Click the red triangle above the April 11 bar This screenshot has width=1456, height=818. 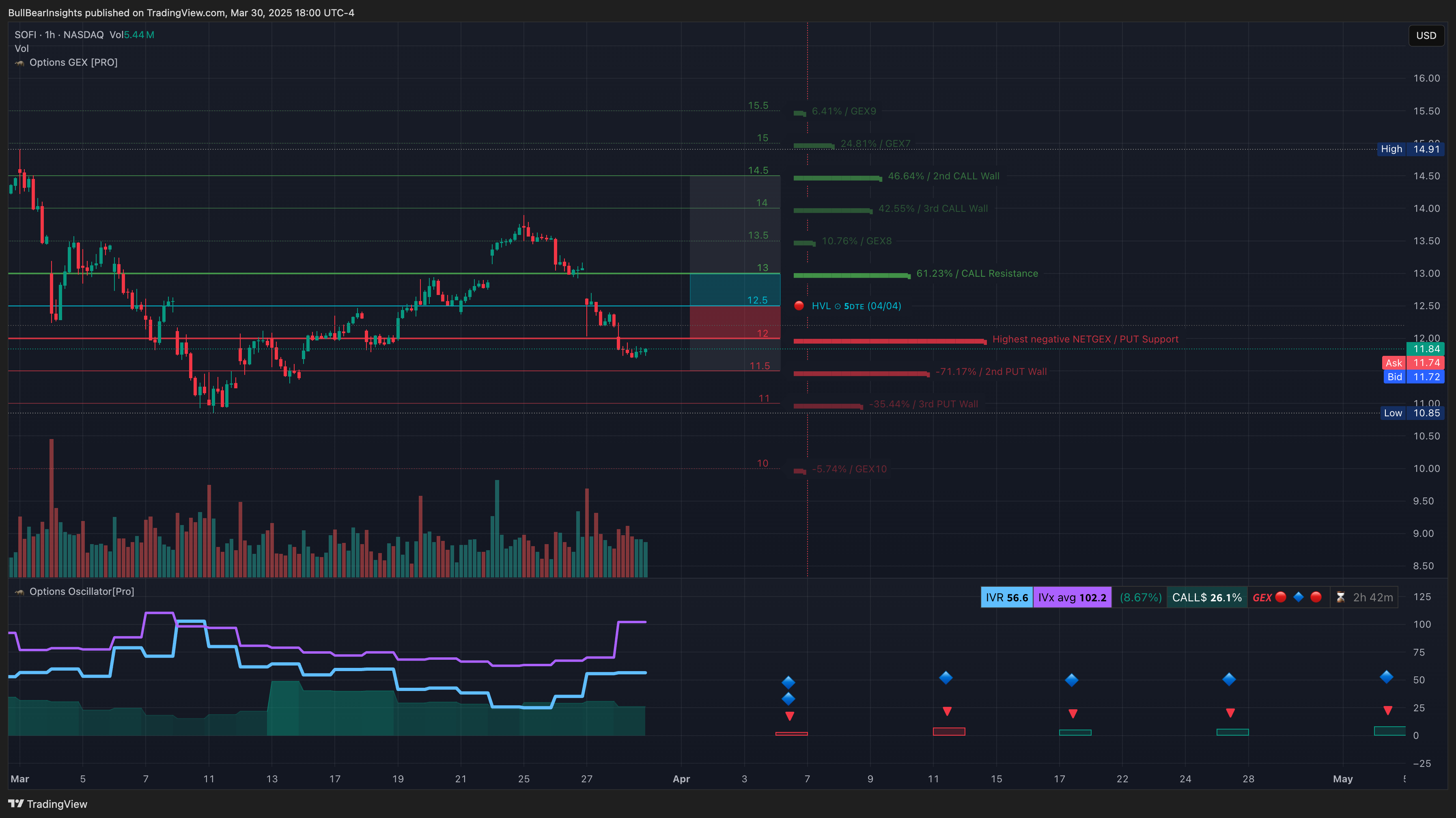pos(947,711)
